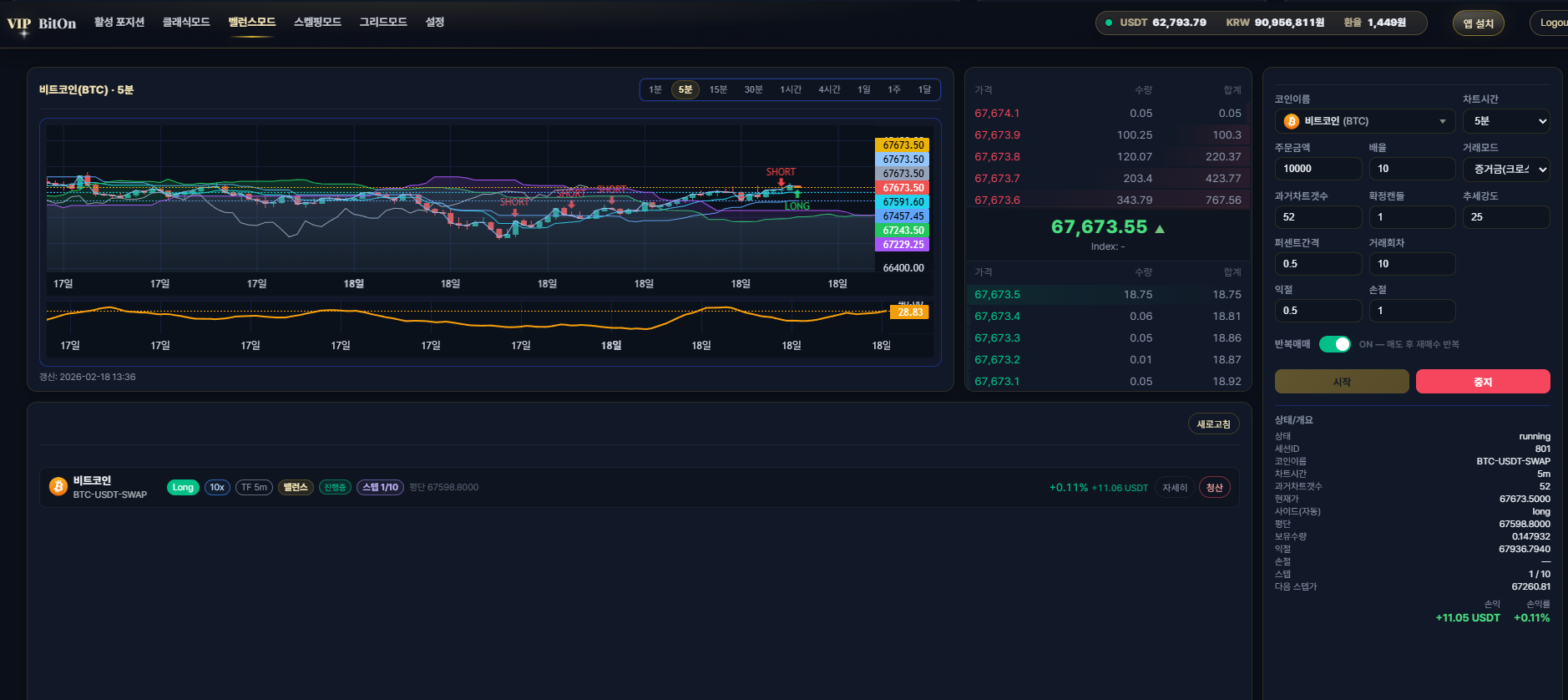Click the 스텝 1/10 step badge
The width and height of the screenshot is (1568, 700).
pos(380,488)
